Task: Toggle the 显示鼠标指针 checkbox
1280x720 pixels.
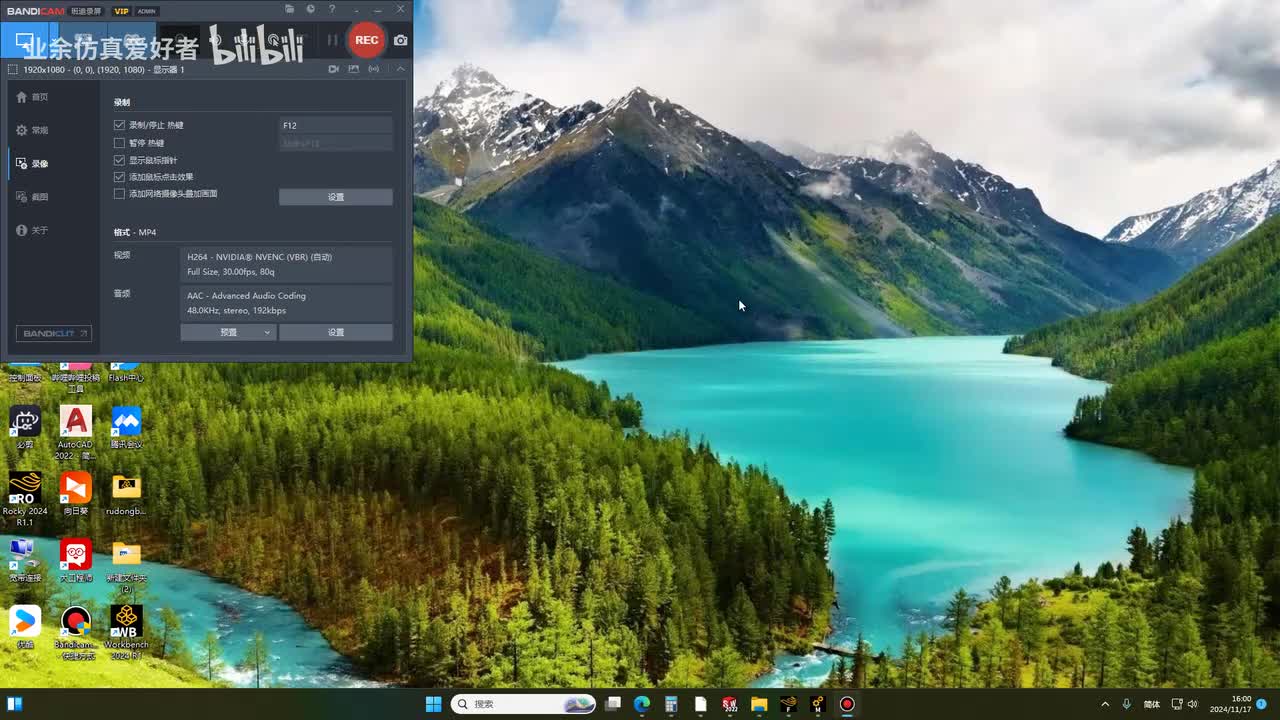Action: pyautogui.click(x=120, y=160)
